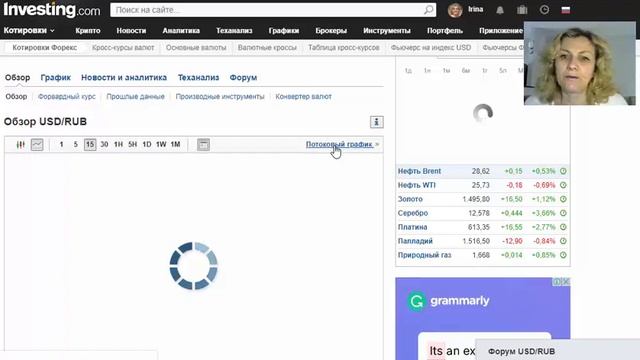The width and height of the screenshot is (640, 360).
Task: Select 30 minute chart interval
Action: point(104,144)
